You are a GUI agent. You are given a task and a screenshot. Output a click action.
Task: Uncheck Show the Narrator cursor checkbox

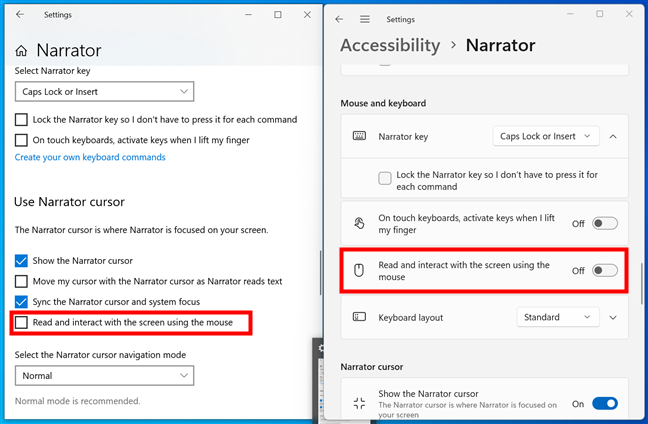point(21,261)
